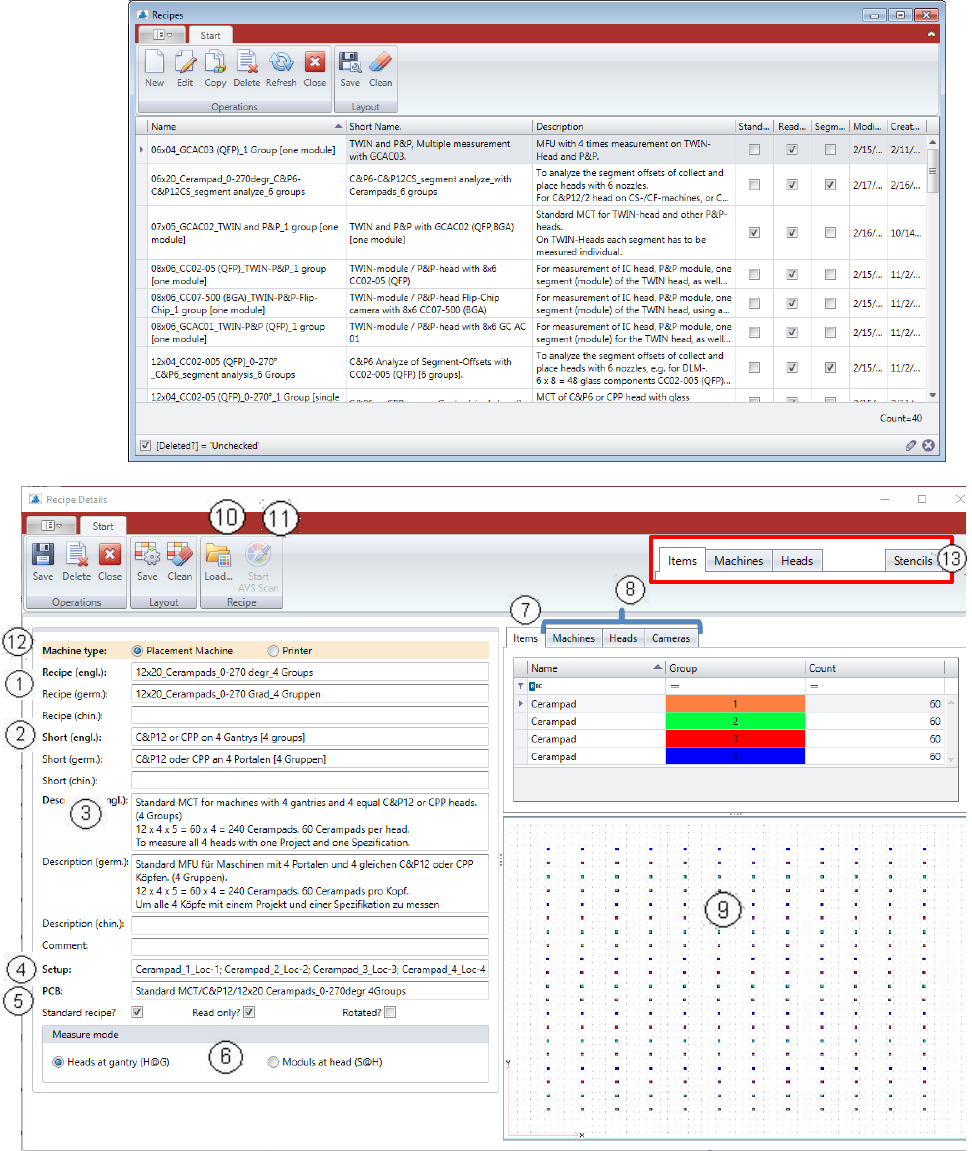Image resolution: width=972 pixels, height=1151 pixels.
Task: Select Moduls at head (S@H) measure mode
Action: click(x=273, y=1062)
